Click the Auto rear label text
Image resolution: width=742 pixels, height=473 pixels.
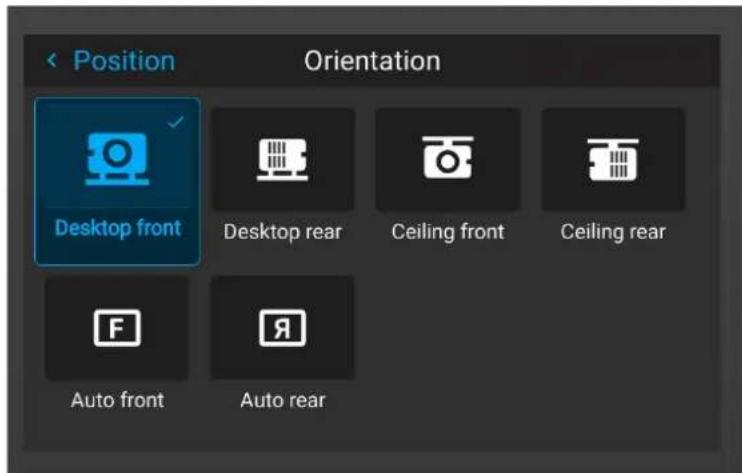(283, 400)
